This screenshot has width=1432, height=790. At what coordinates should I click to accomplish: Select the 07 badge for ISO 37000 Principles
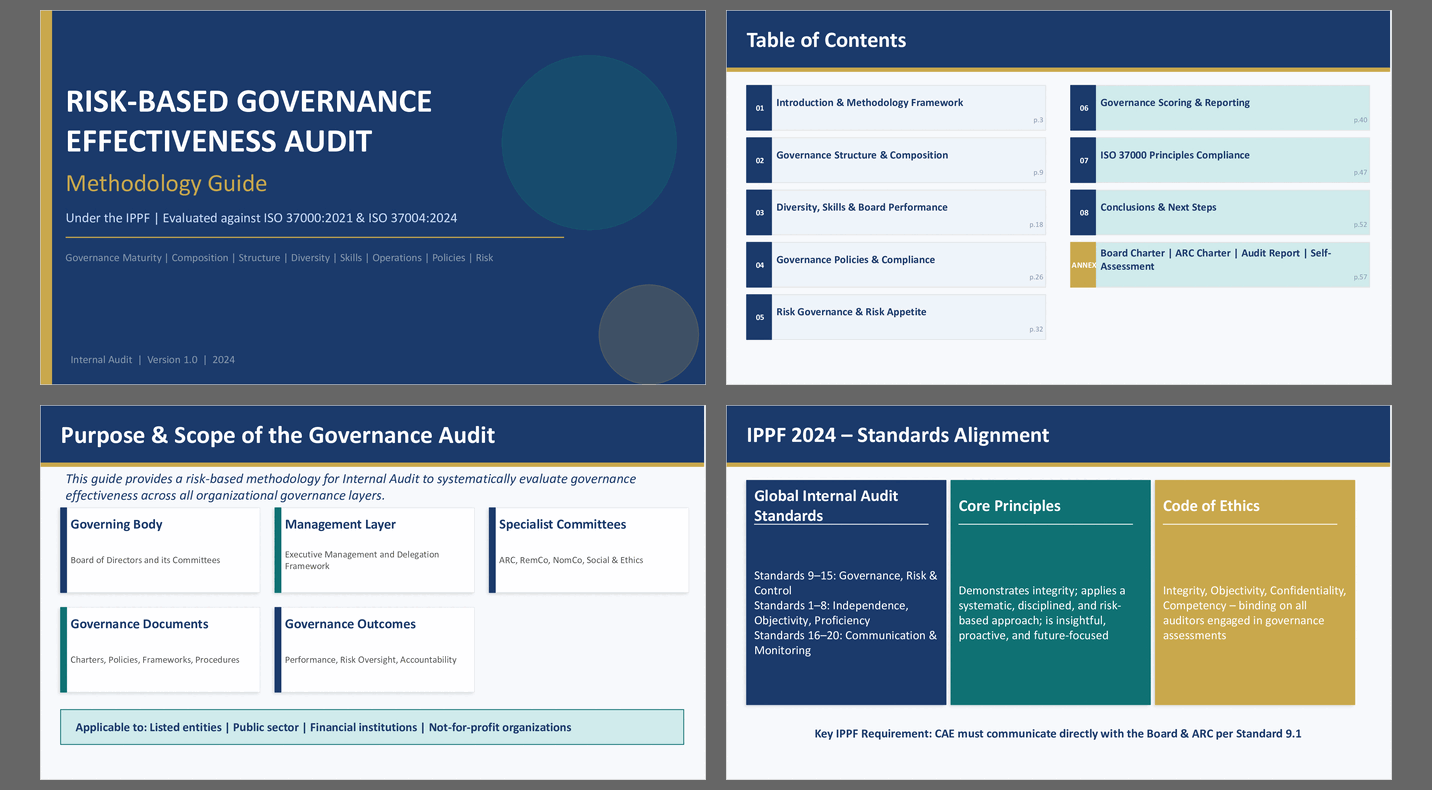click(1083, 160)
